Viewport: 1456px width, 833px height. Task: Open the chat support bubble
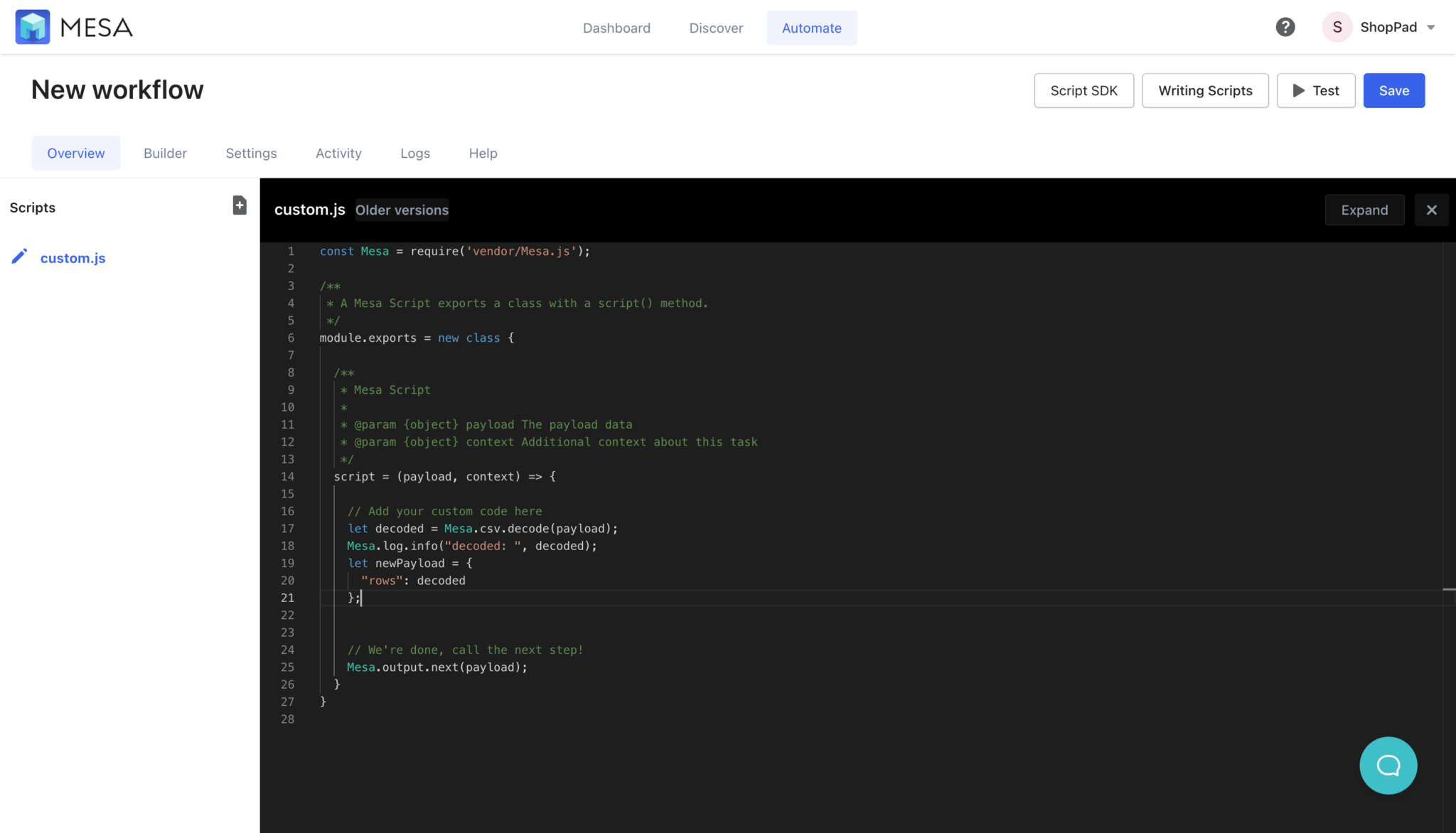[x=1387, y=765]
